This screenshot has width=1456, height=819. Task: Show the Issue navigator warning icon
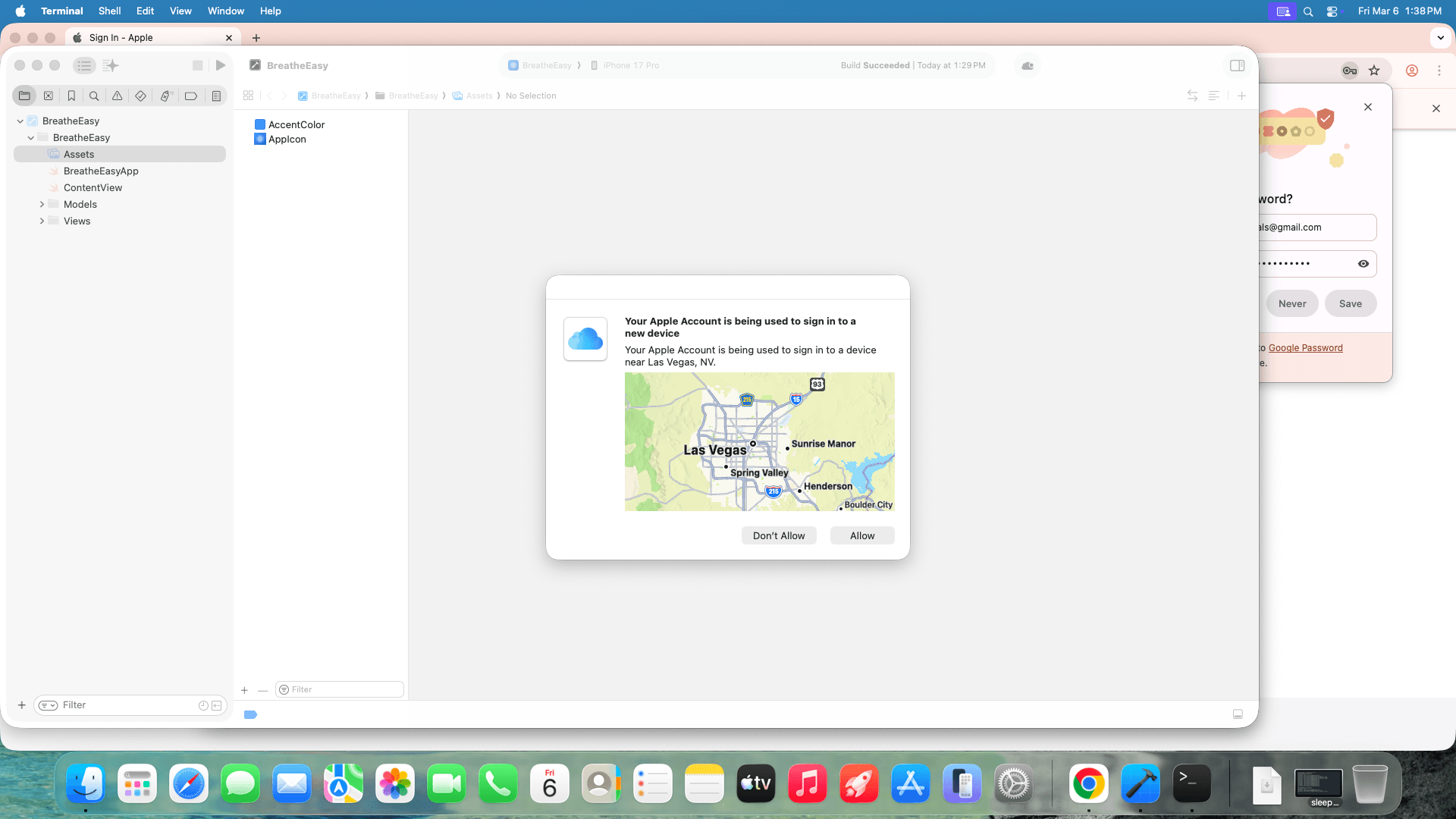pyautogui.click(x=117, y=96)
